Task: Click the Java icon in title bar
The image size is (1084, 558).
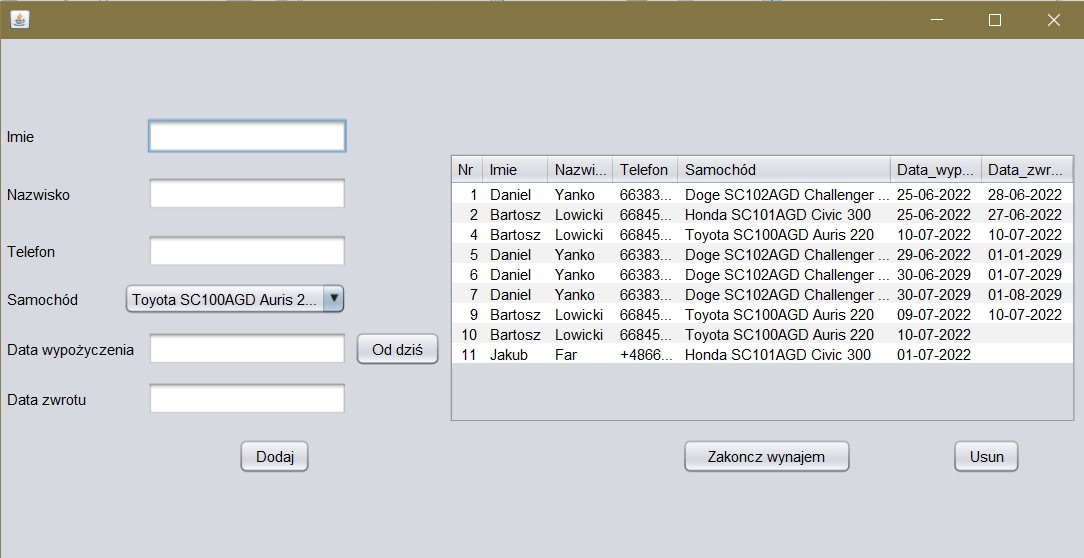Action: point(19,19)
